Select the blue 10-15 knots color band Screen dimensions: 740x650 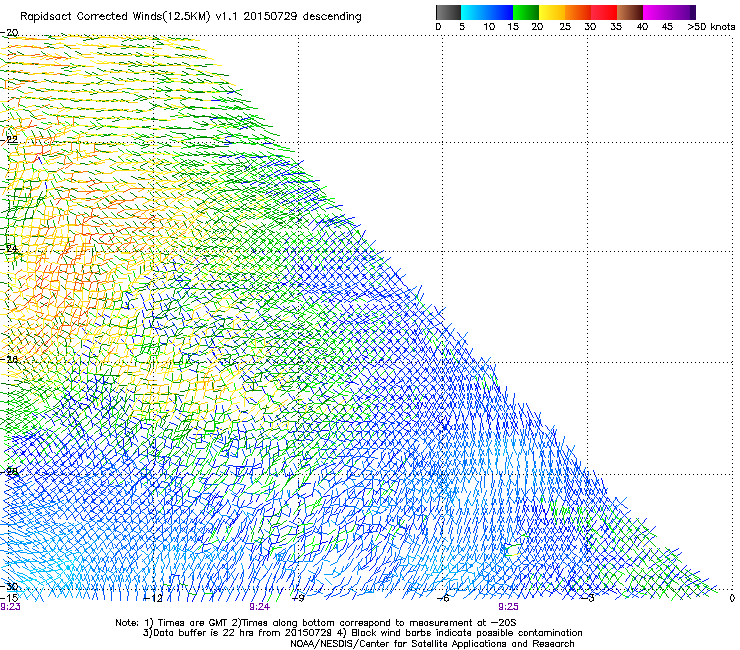[500, 12]
